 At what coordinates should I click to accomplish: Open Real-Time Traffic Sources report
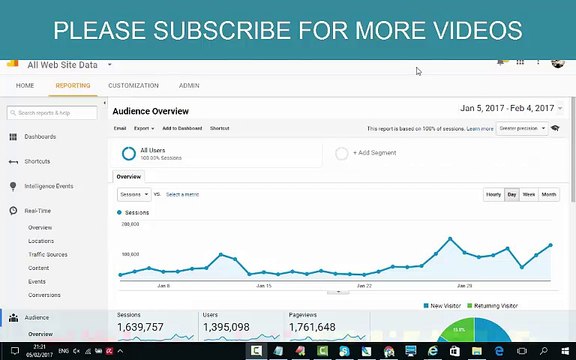tap(48, 255)
